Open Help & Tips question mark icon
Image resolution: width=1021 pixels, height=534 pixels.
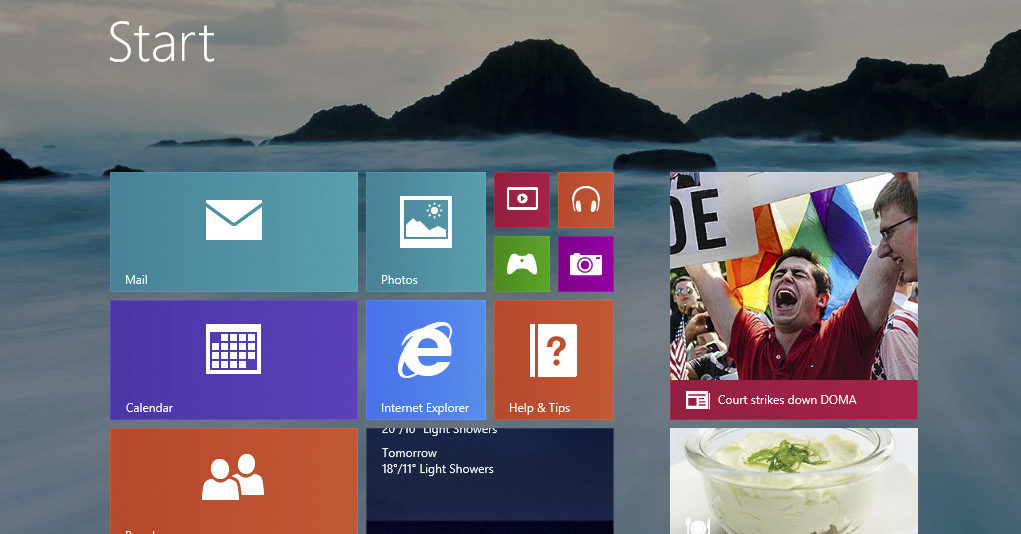[x=553, y=350]
